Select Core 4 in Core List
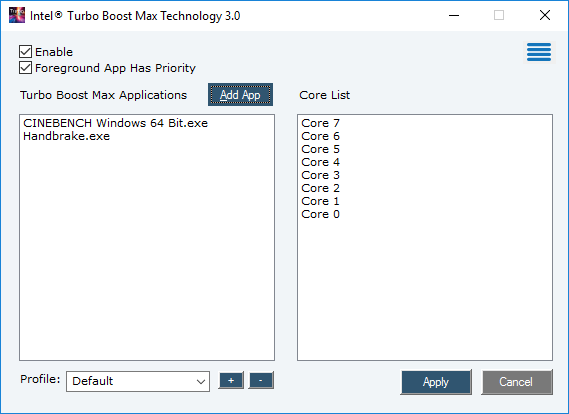This screenshot has width=569, height=414. coord(320,162)
